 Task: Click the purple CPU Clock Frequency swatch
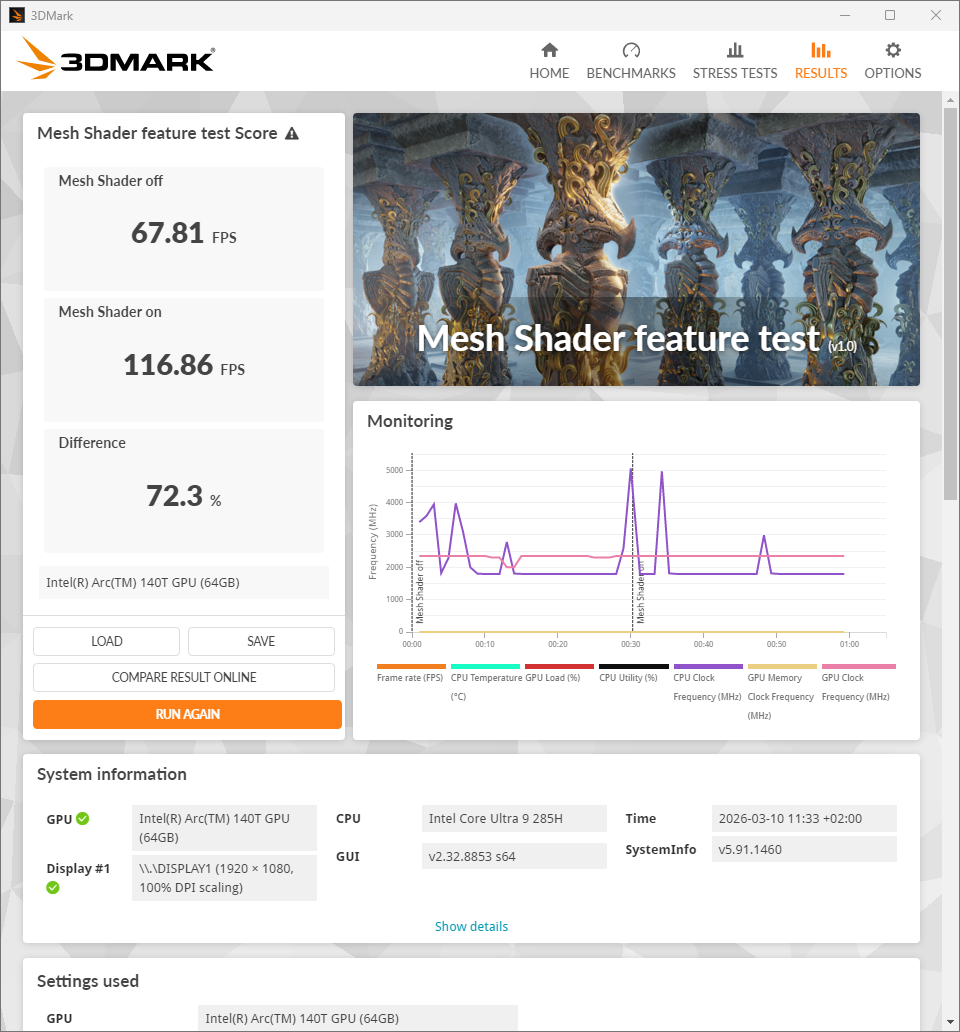[708, 666]
